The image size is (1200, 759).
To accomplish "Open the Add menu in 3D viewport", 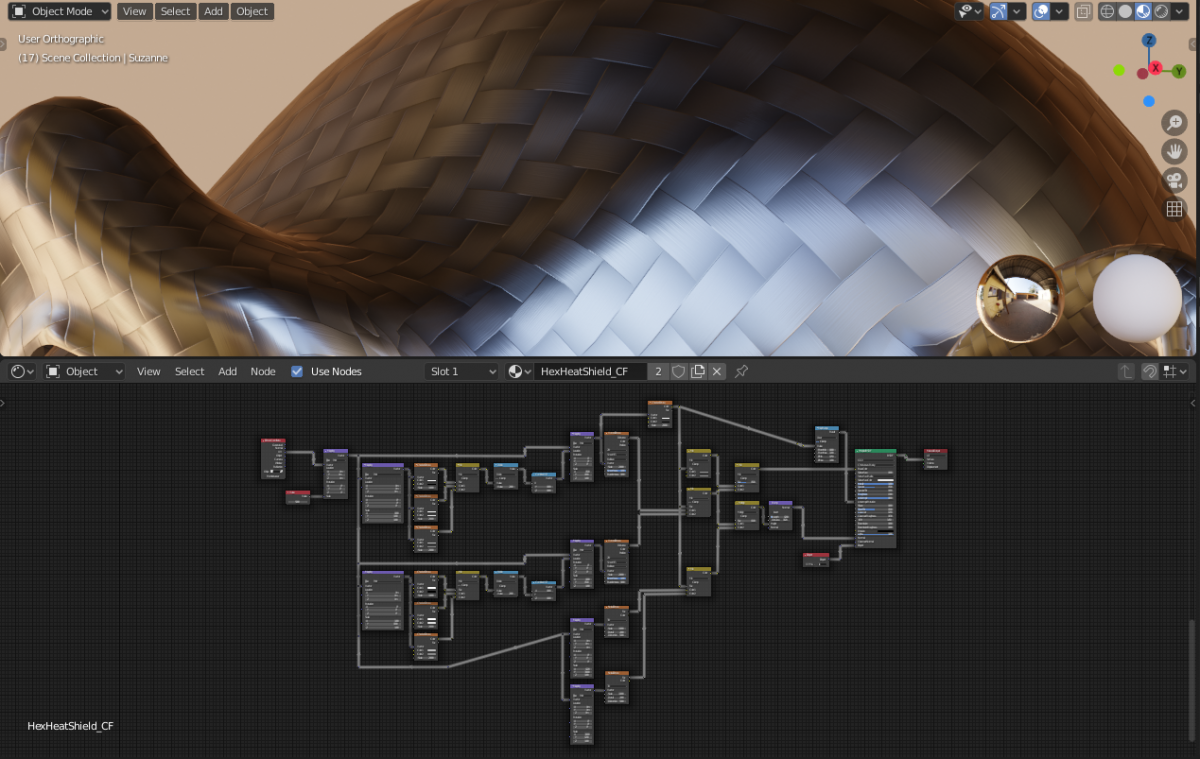I will coord(213,12).
